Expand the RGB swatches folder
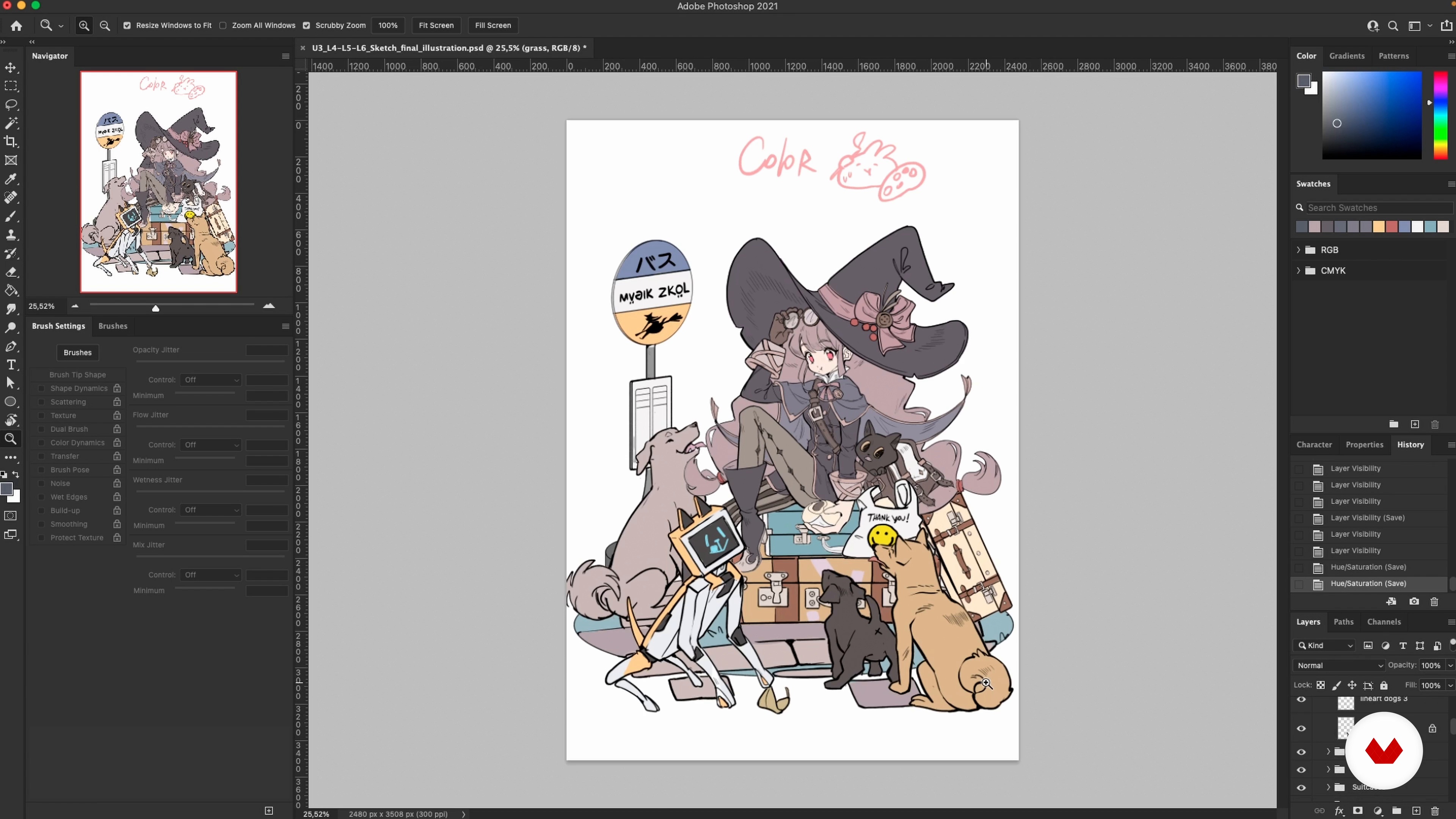Viewport: 1456px width, 819px height. point(1298,250)
